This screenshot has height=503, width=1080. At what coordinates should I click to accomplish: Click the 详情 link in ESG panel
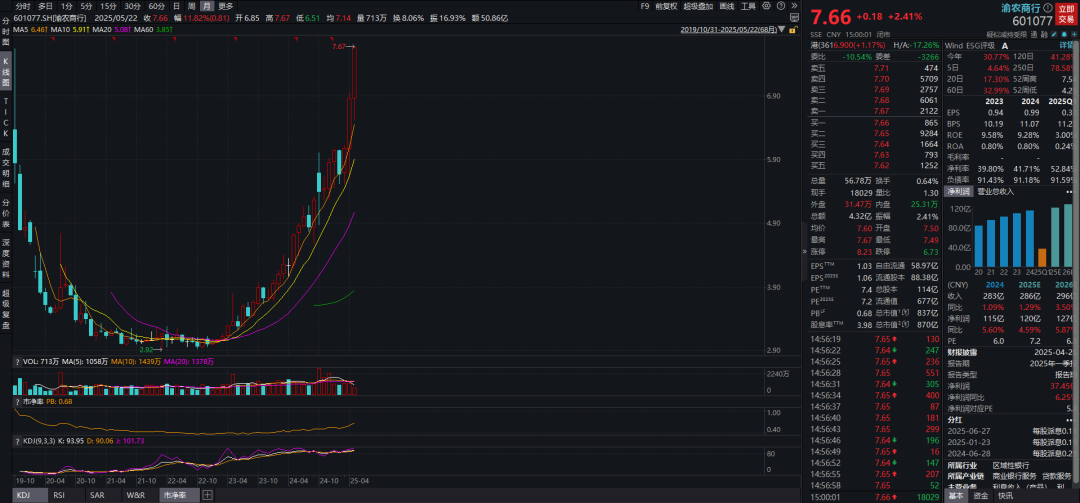[1067, 44]
